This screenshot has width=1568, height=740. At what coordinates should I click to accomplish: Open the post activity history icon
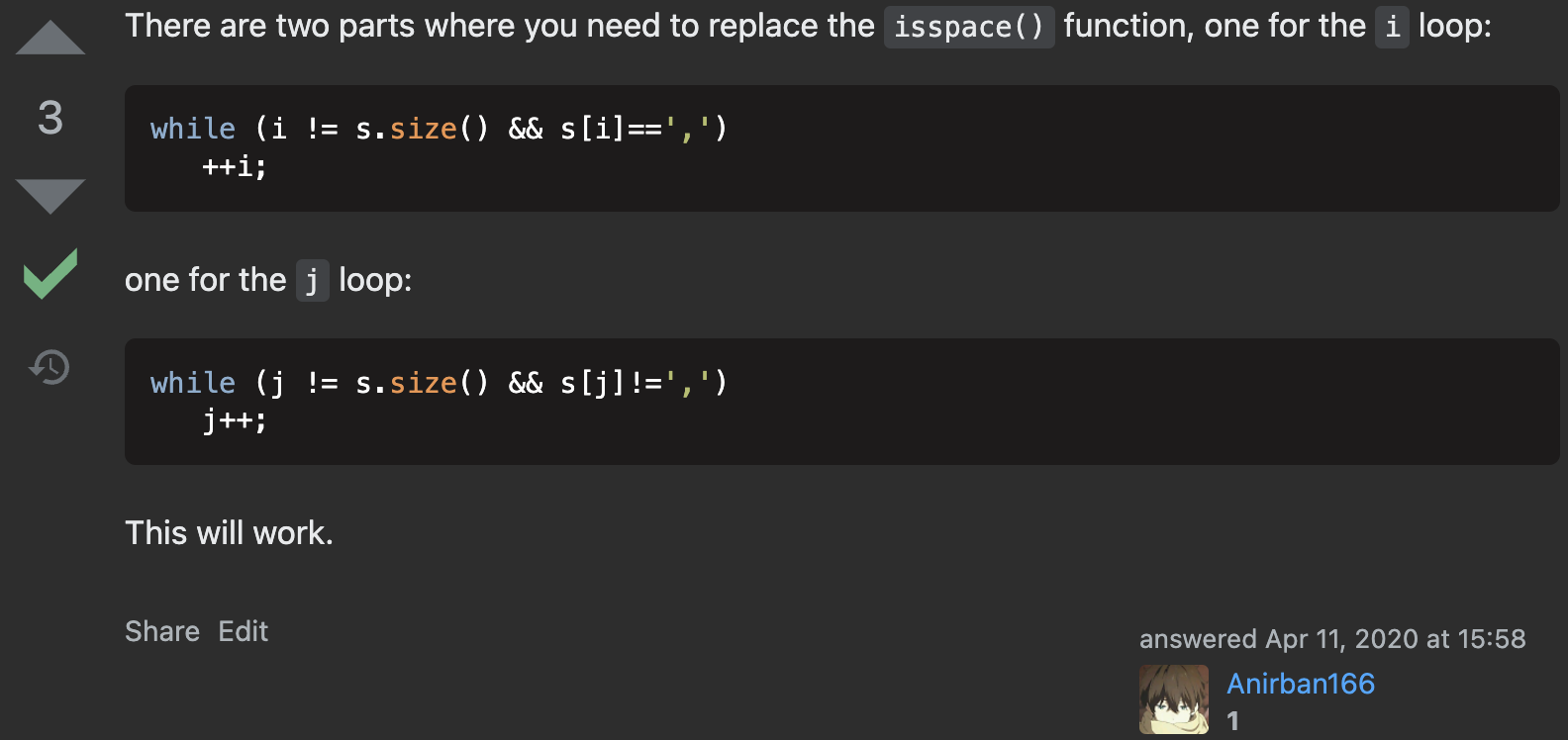[49, 367]
